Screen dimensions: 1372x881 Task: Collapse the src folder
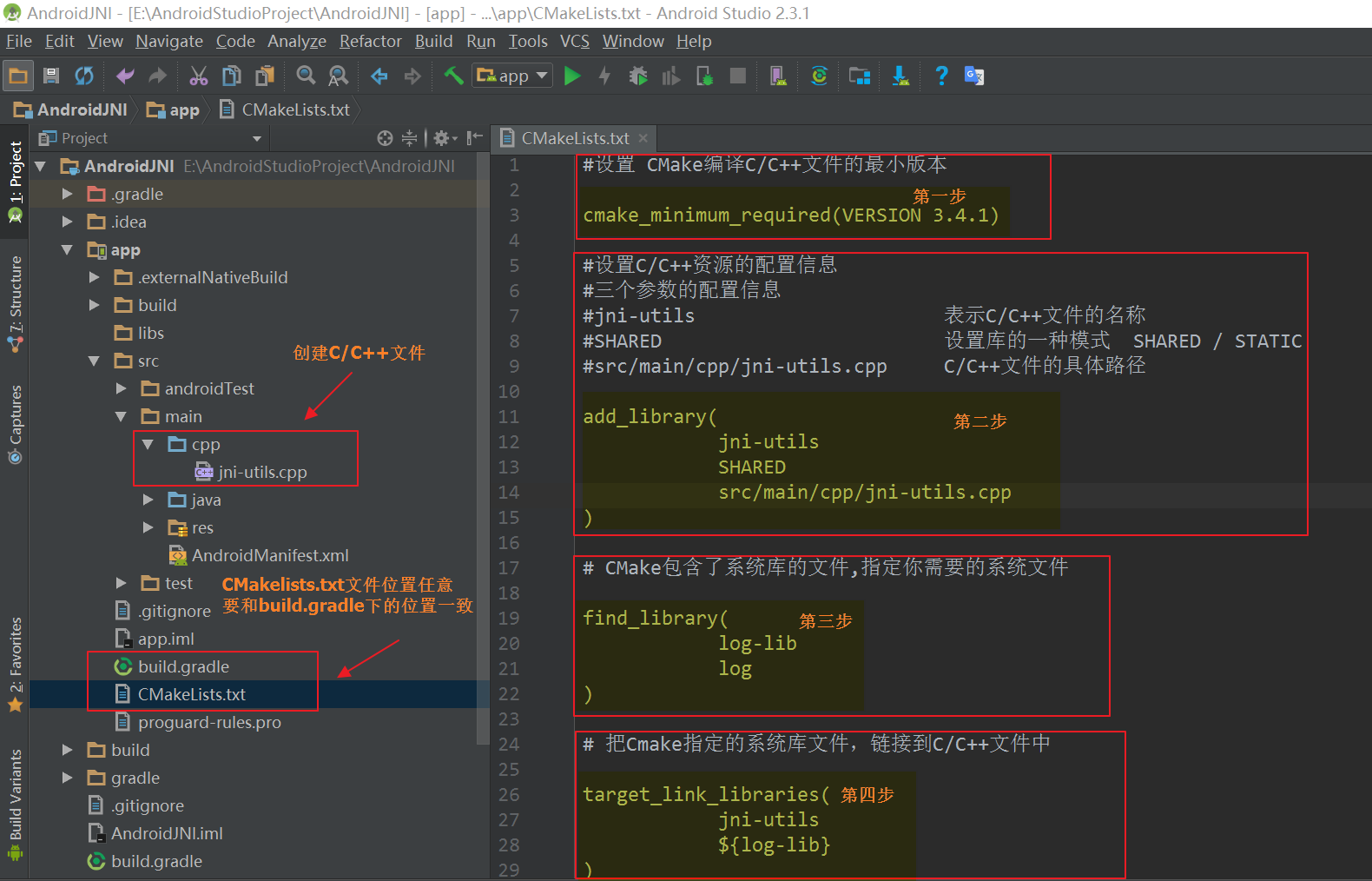tap(94, 361)
